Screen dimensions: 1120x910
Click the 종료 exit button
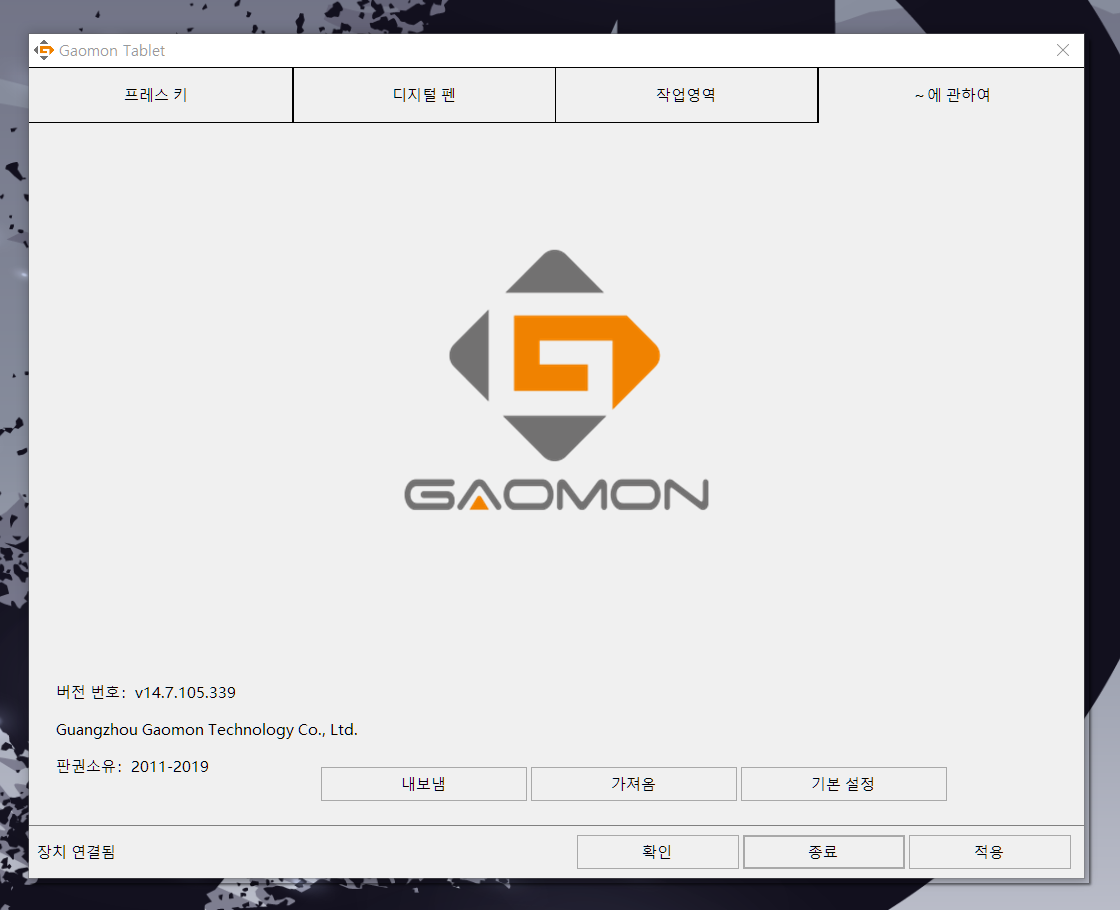pos(824,851)
